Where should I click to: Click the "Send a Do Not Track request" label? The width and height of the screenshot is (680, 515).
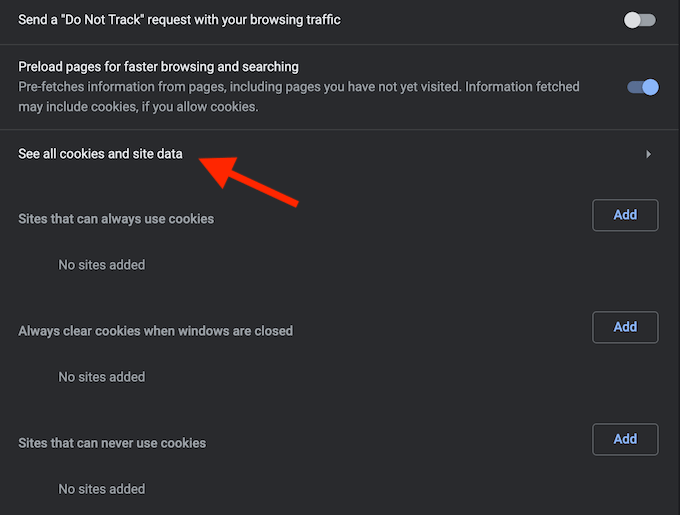(179, 20)
